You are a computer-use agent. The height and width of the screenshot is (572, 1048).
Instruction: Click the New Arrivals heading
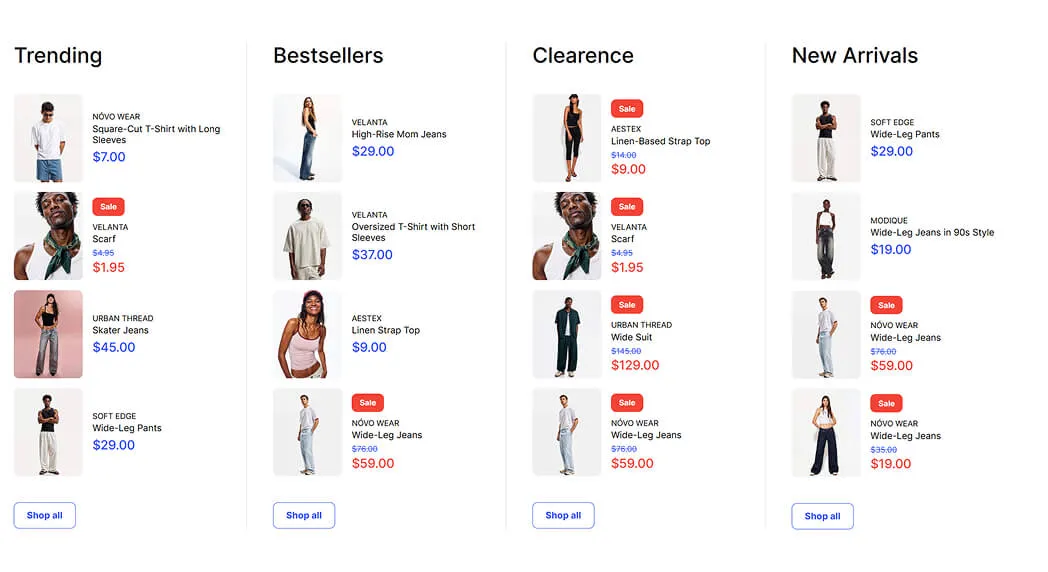(x=854, y=56)
